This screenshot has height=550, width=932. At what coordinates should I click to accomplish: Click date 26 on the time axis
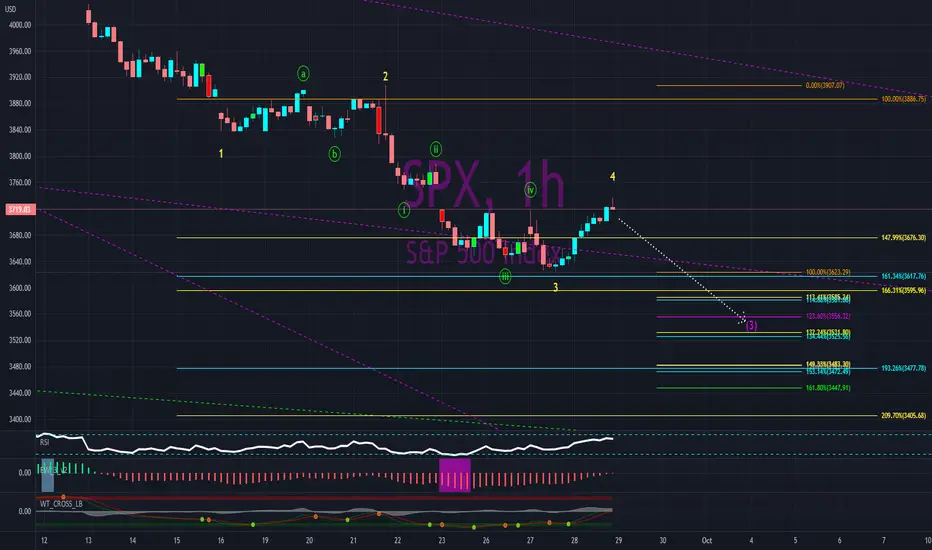(486, 540)
